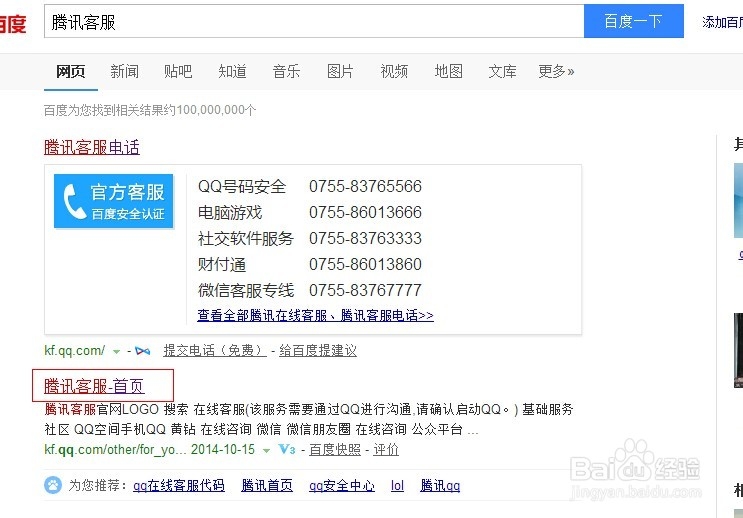
Task: Open the 音乐 tab
Action: (286, 72)
